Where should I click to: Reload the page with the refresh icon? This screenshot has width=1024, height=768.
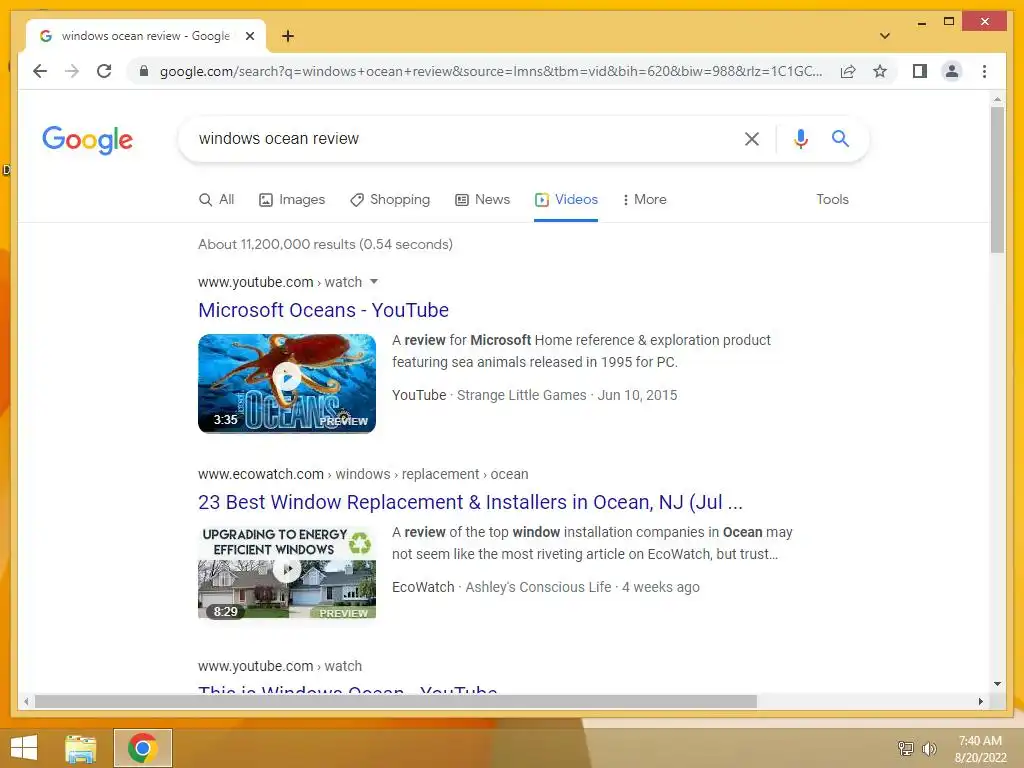(x=104, y=71)
